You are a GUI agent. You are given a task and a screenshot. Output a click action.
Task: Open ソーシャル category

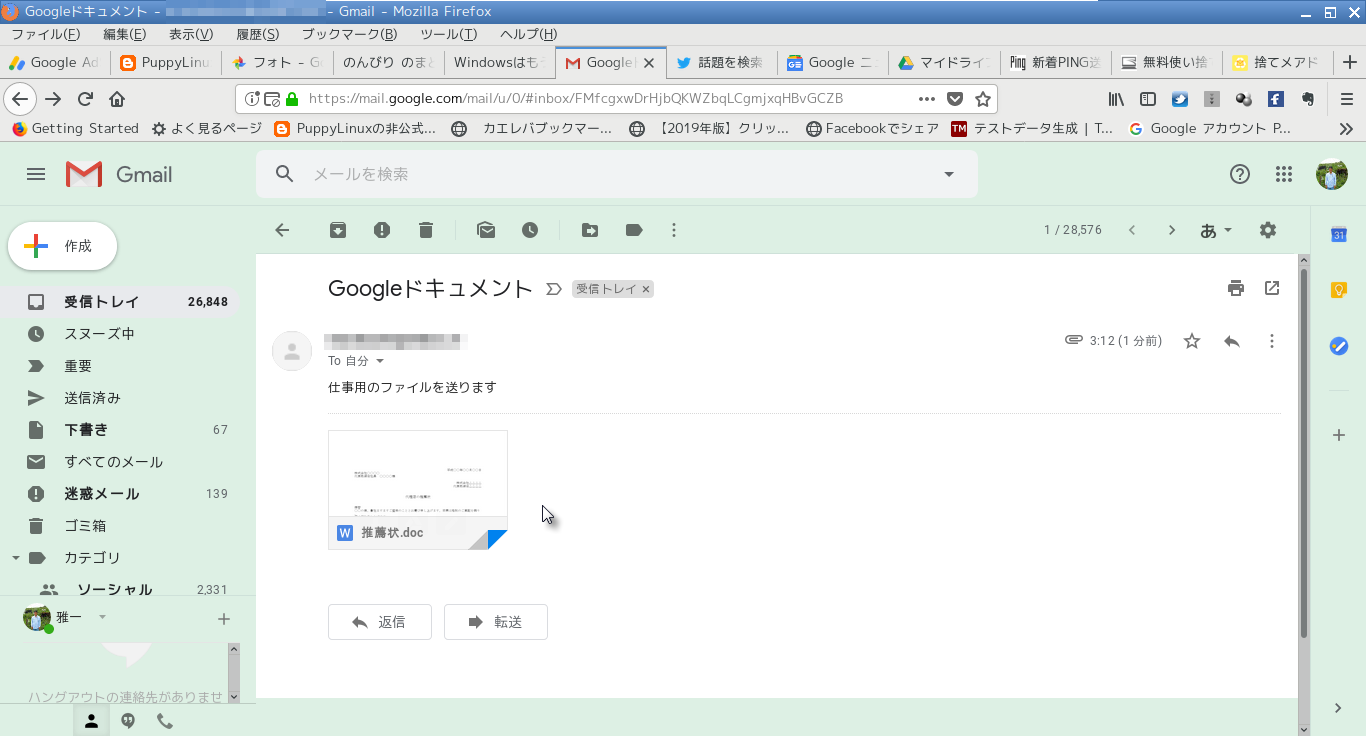(120, 587)
